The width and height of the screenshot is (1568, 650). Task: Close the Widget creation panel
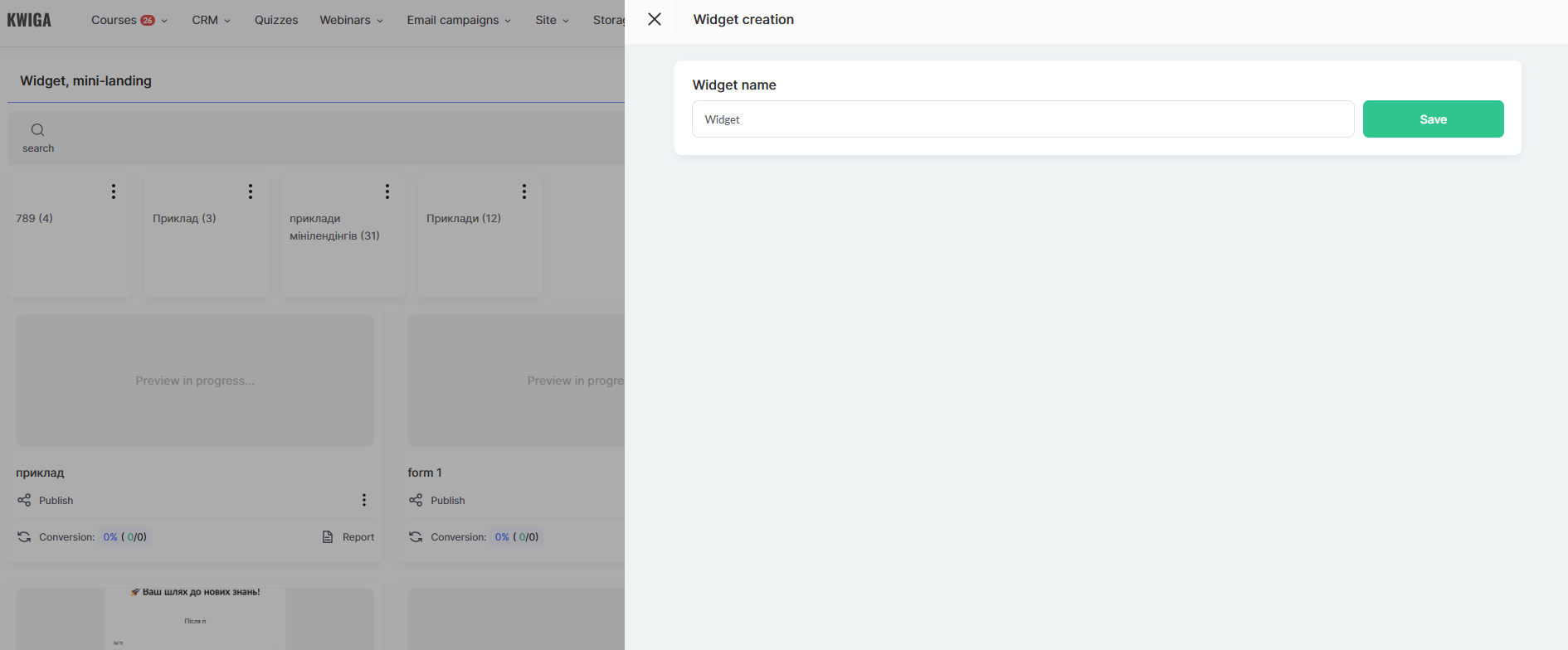click(655, 19)
